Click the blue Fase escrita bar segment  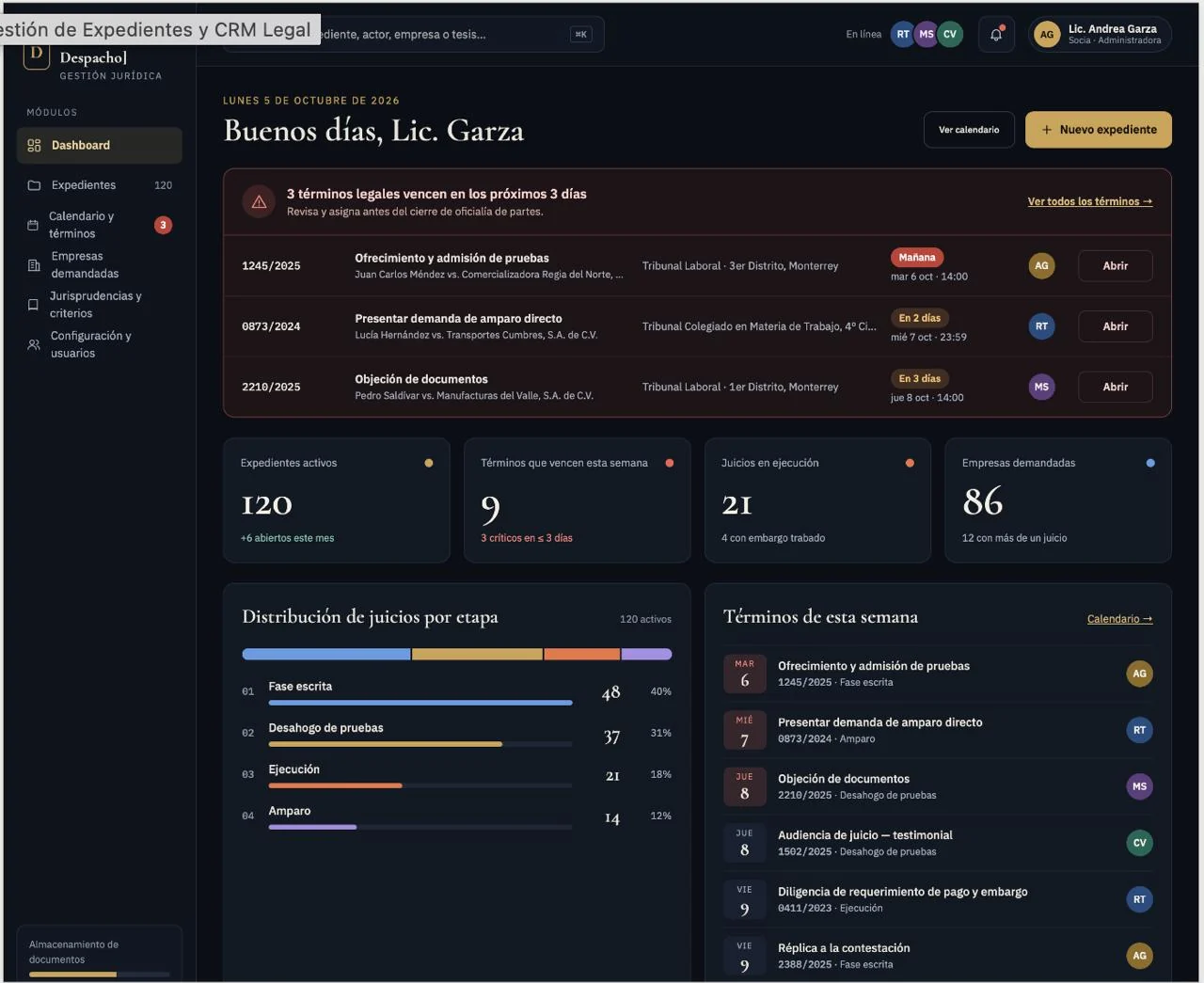(x=325, y=654)
